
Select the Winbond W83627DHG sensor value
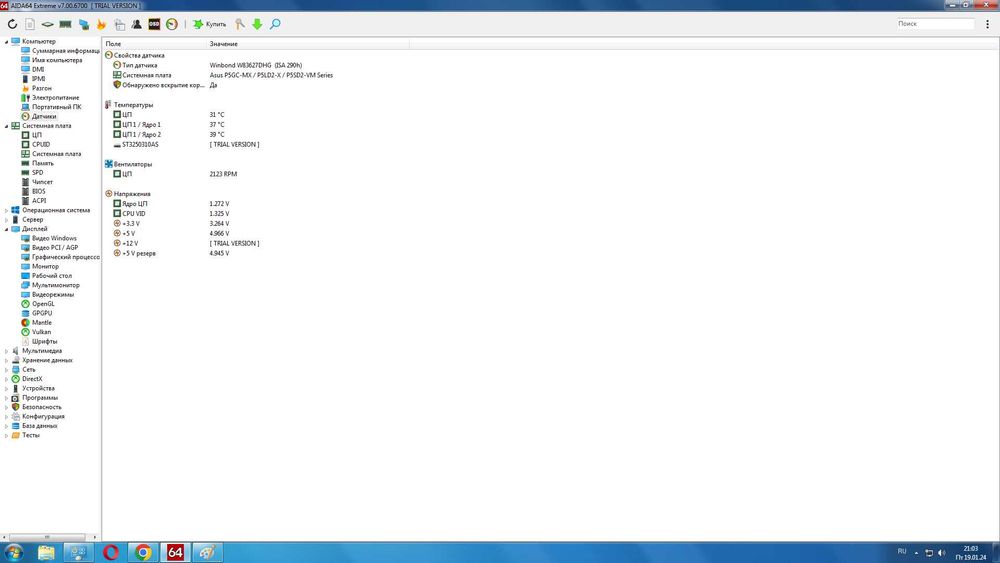click(256, 66)
